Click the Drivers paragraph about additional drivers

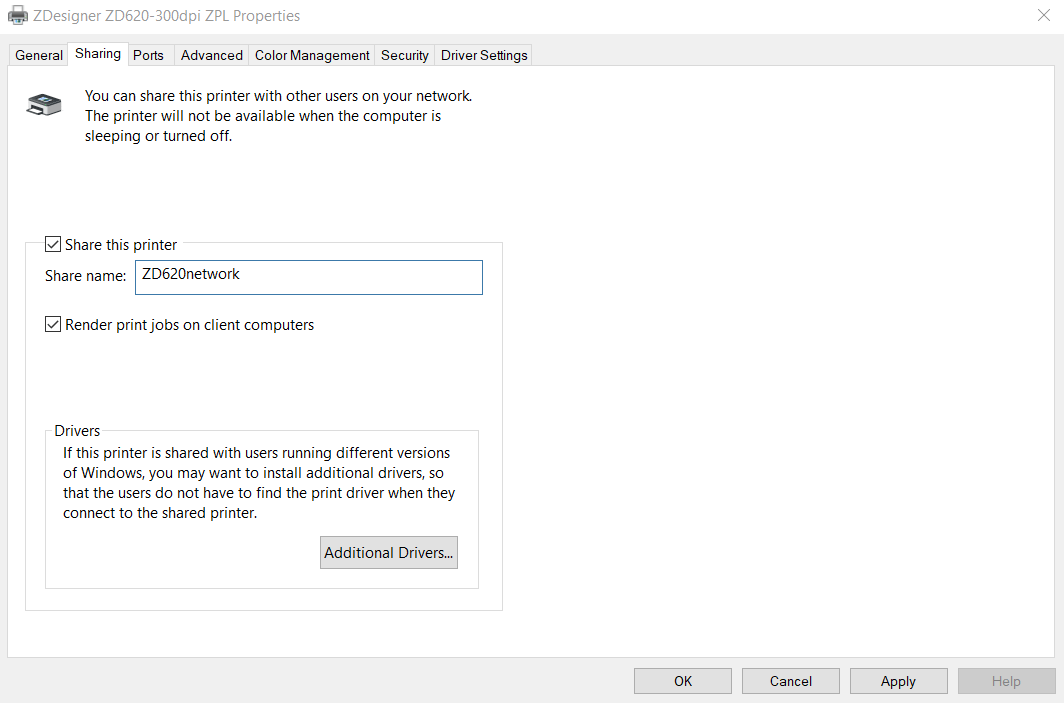pos(259,482)
